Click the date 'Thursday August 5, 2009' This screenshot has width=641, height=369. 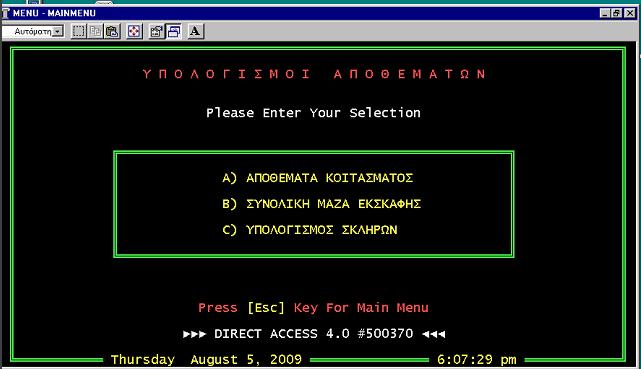206,360
